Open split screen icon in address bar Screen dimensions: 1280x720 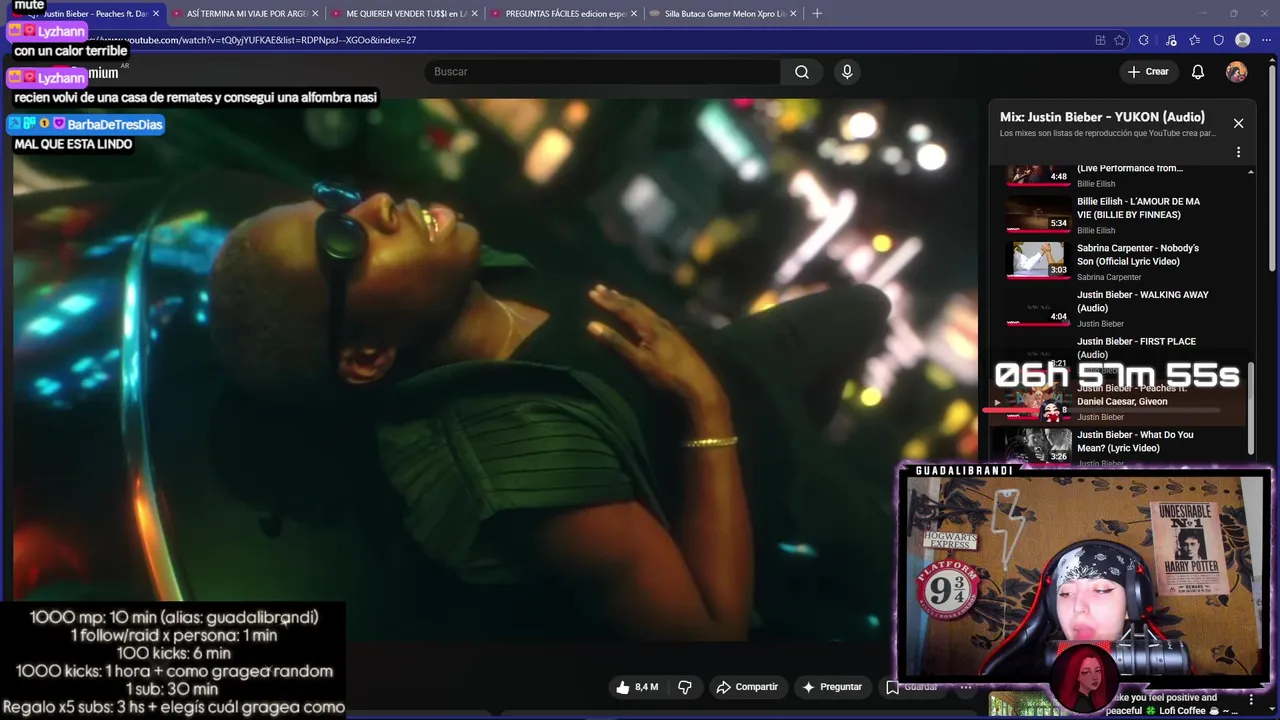[1100, 40]
